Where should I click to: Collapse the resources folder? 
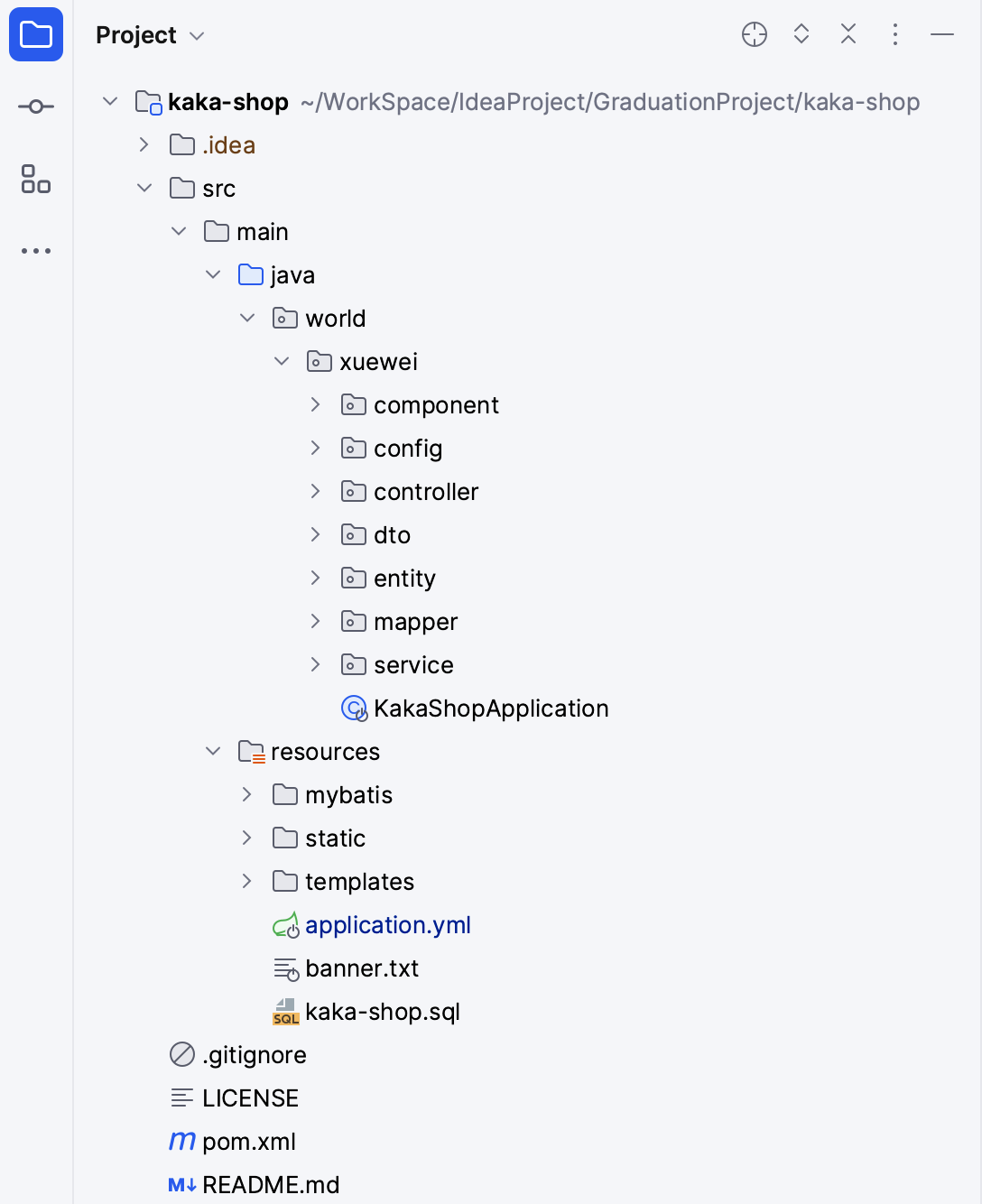[213, 751]
